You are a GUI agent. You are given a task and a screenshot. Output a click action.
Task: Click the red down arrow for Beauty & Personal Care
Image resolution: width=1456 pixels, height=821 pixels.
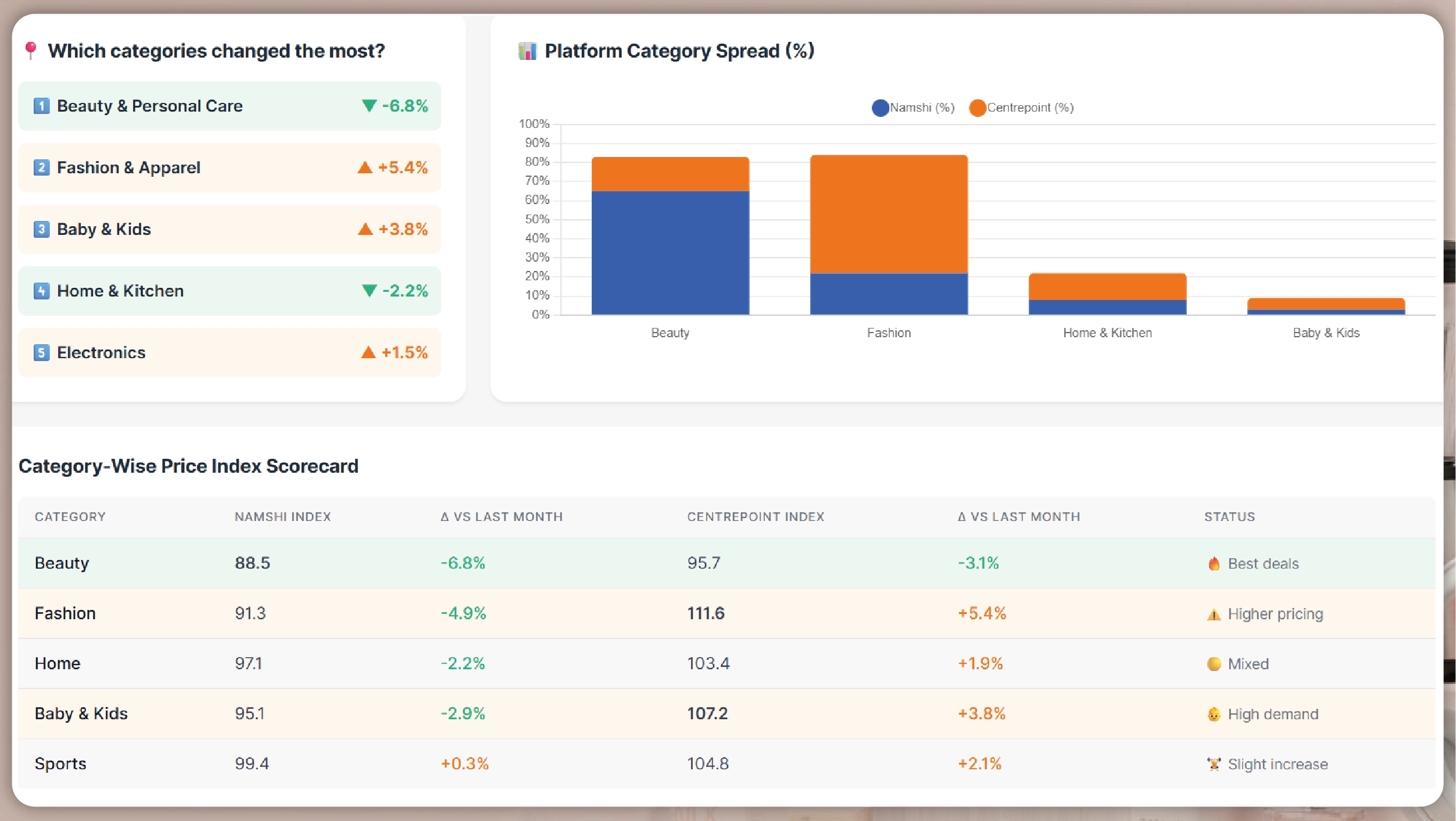[368, 105]
